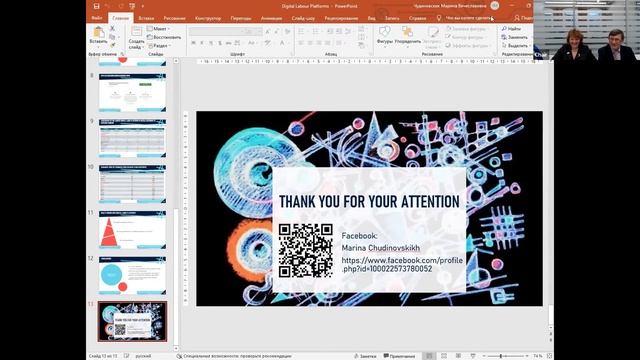This screenshot has width=640, height=360.
Task: Click the Восстановить reset button
Action: pos(164,37)
